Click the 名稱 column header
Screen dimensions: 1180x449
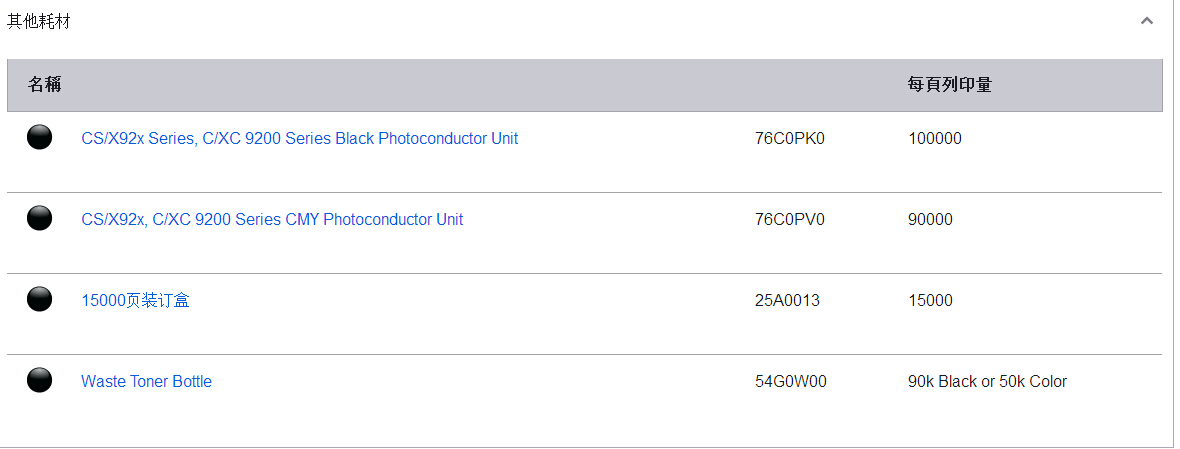(44, 84)
